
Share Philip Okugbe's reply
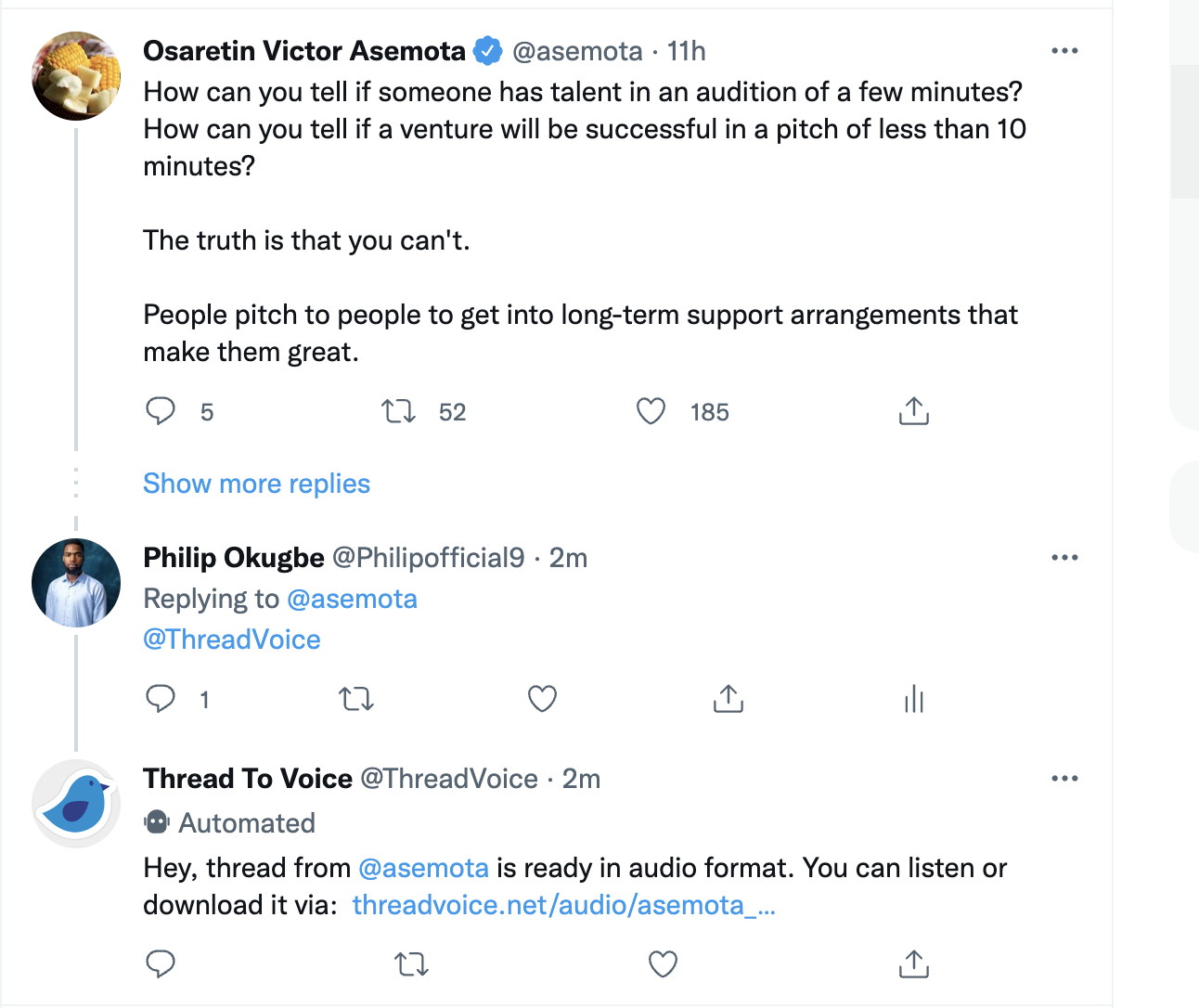tap(728, 698)
